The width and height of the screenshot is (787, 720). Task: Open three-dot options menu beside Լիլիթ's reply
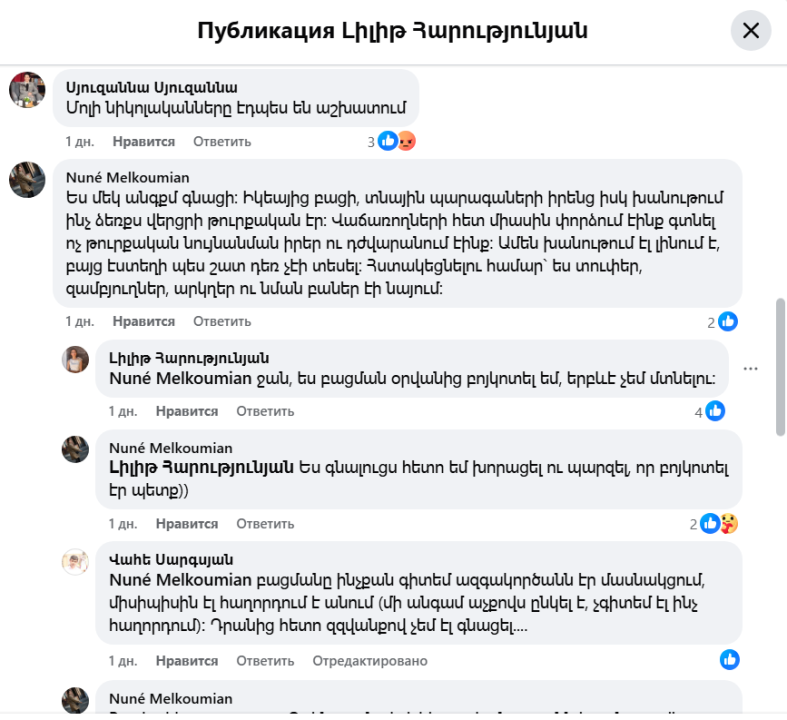coord(751,369)
